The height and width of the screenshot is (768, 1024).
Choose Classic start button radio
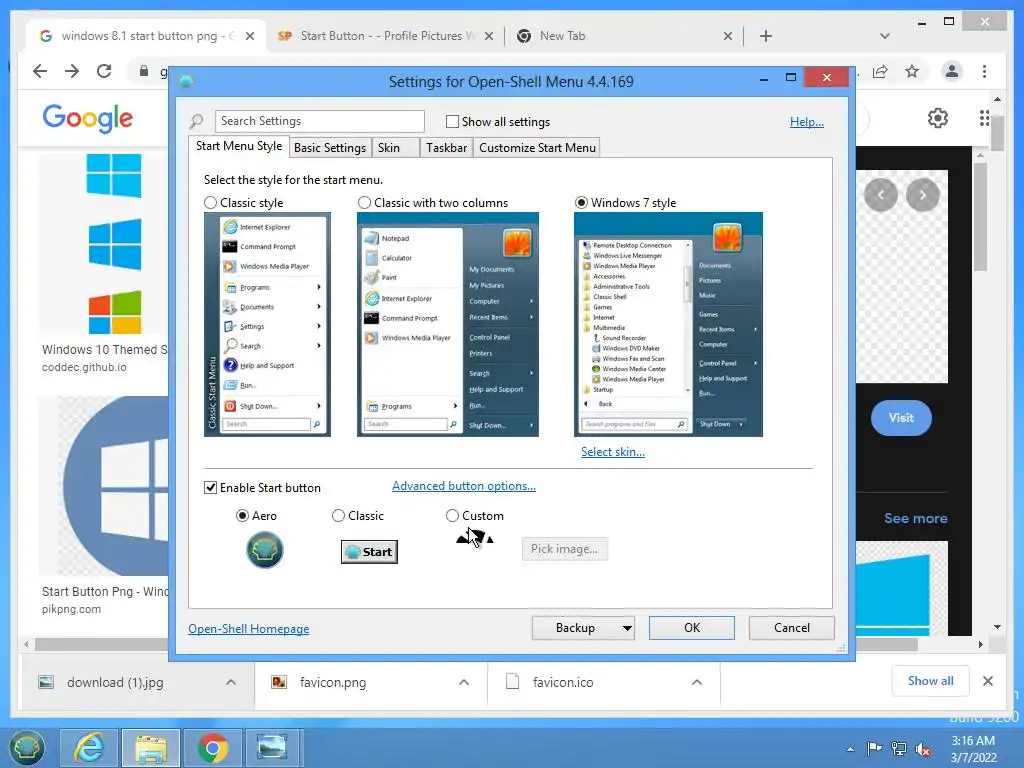coord(338,516)
